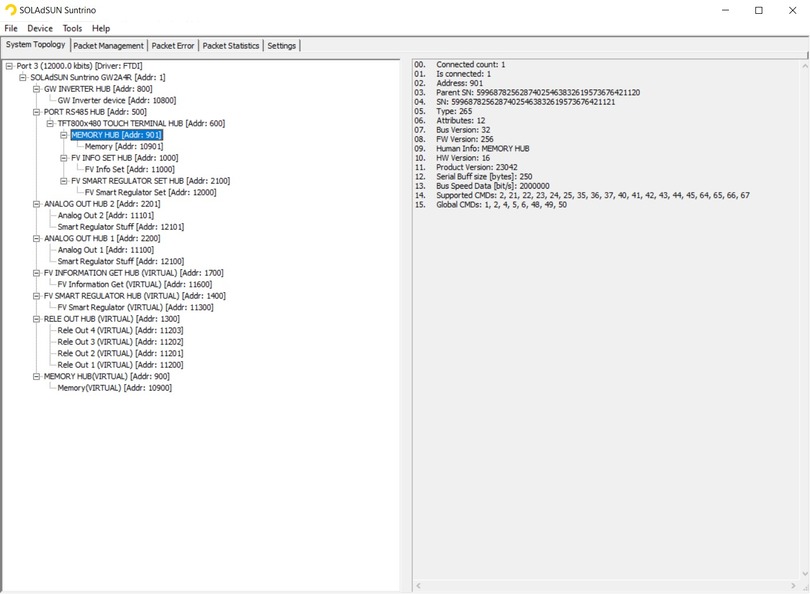Select Rele Out 3 (VIRTUAL) item
The height and width of the screenshot is (594, 810).
120,342
